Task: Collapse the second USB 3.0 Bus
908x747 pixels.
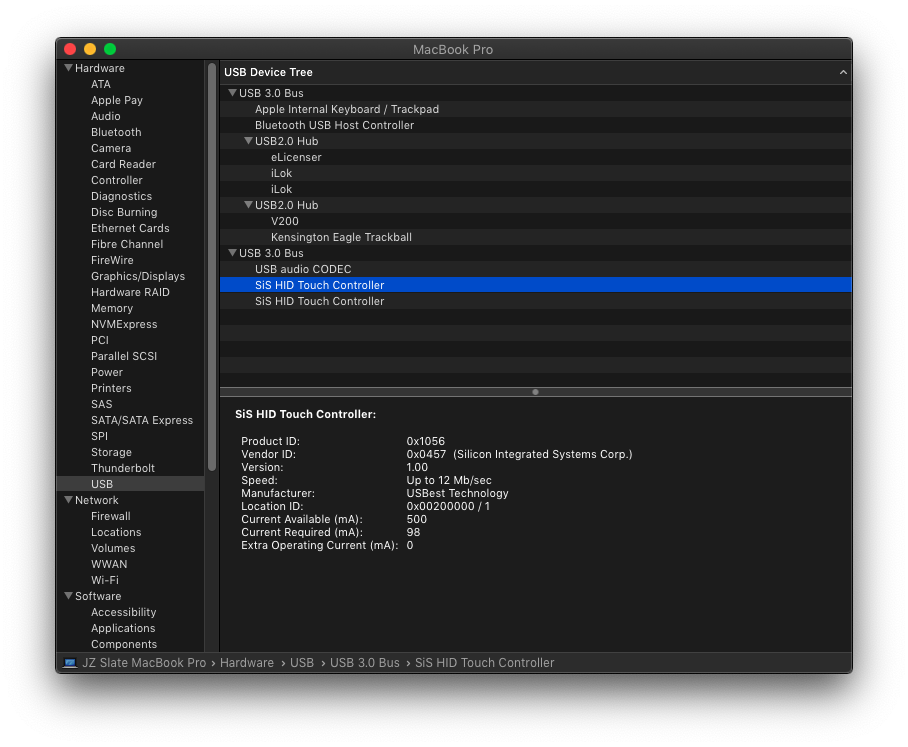Action: pos(232,253)
